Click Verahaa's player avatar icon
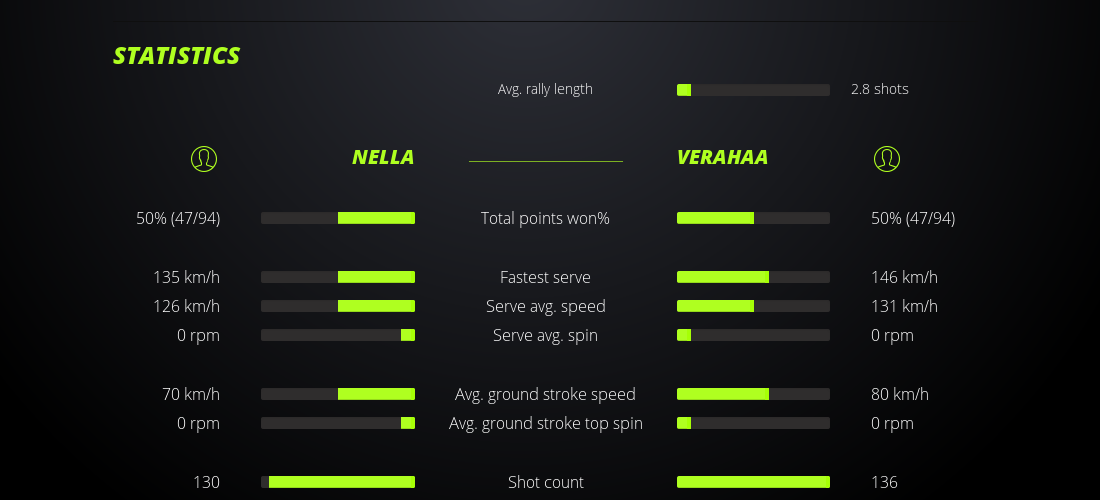The width and height of the screenshot is (1100, 500). [887, 158]
